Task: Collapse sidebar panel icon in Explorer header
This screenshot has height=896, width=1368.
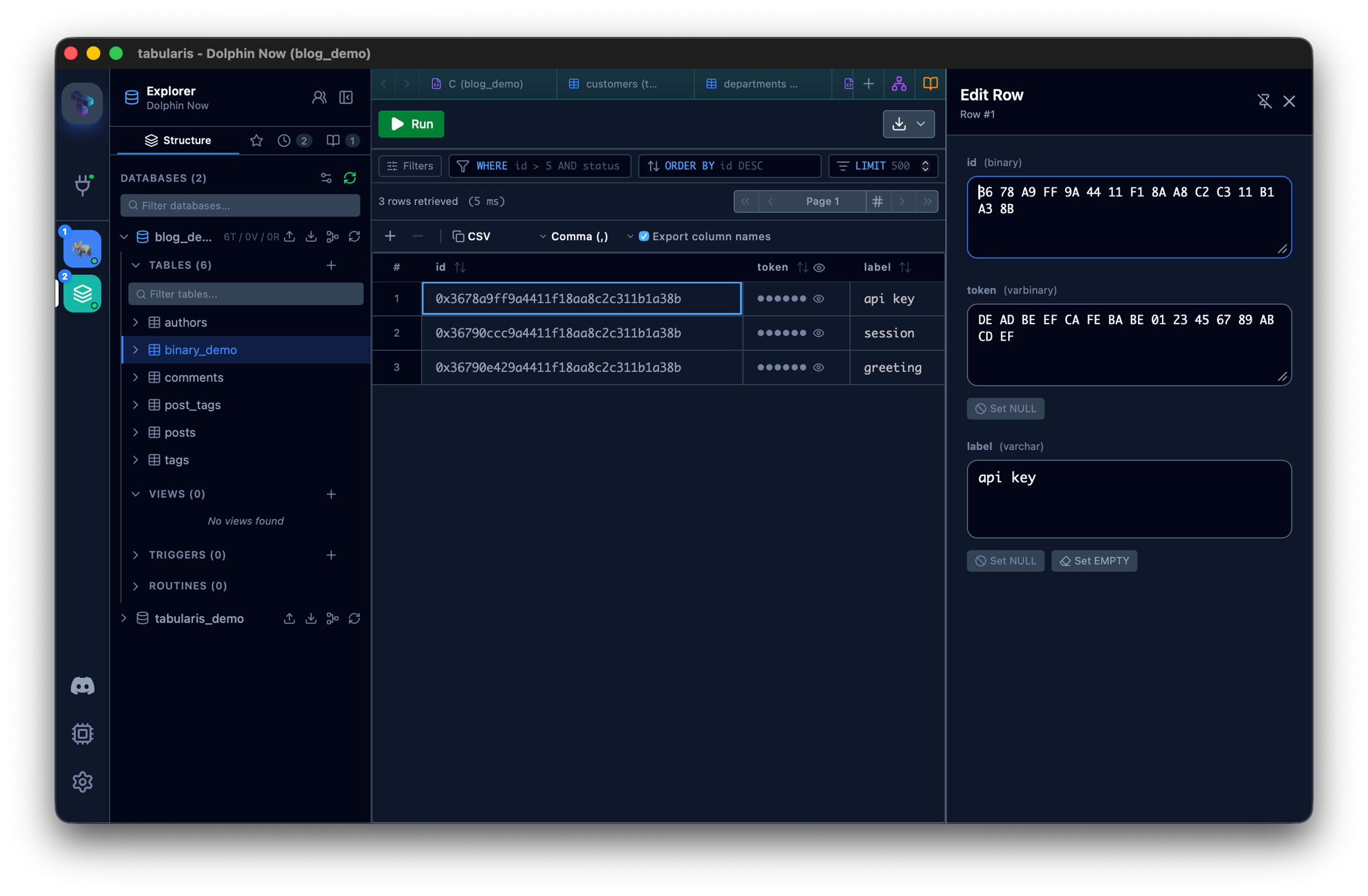Action: [346, 98]
